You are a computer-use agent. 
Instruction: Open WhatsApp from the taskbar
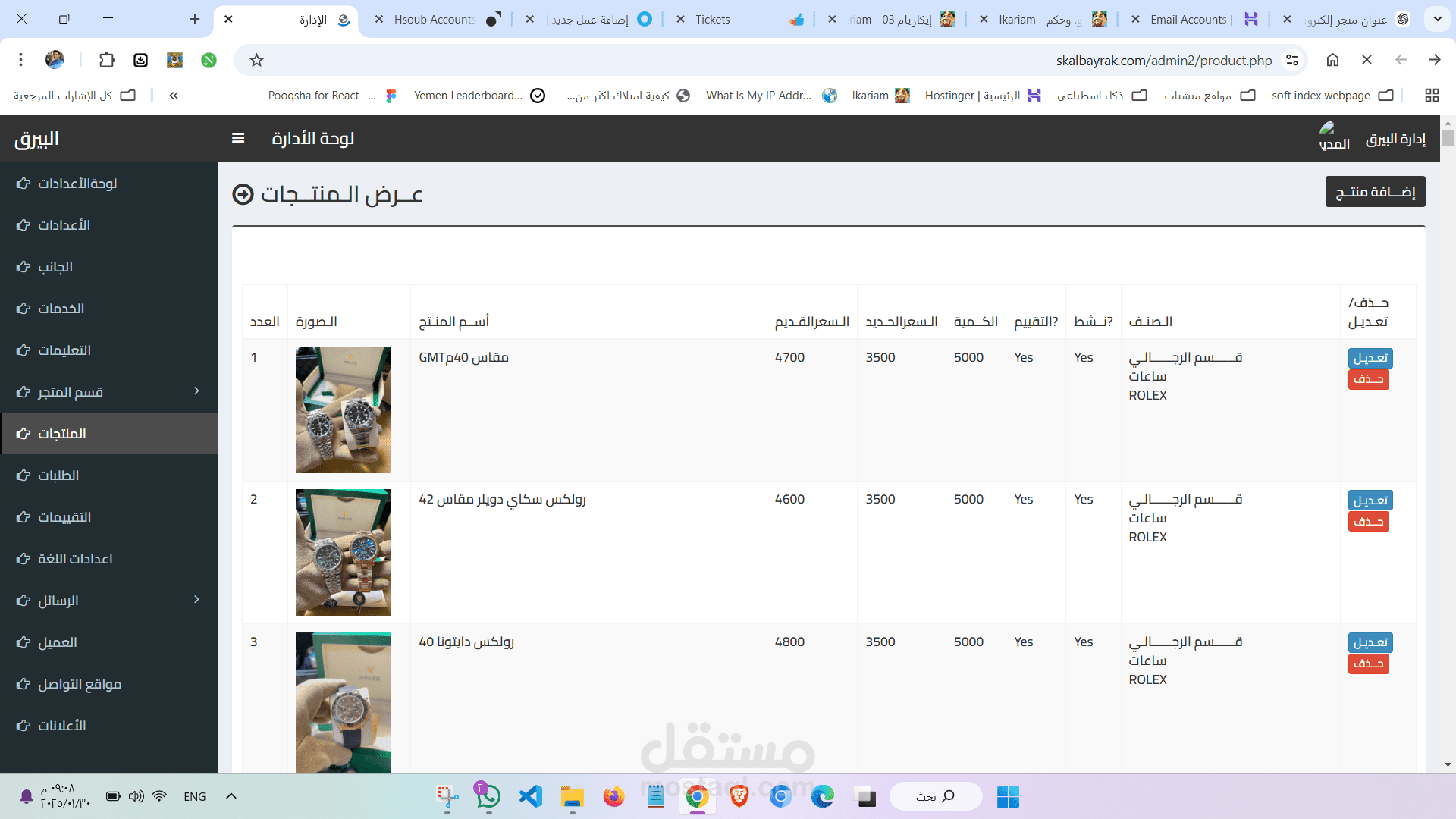[488, 796]
